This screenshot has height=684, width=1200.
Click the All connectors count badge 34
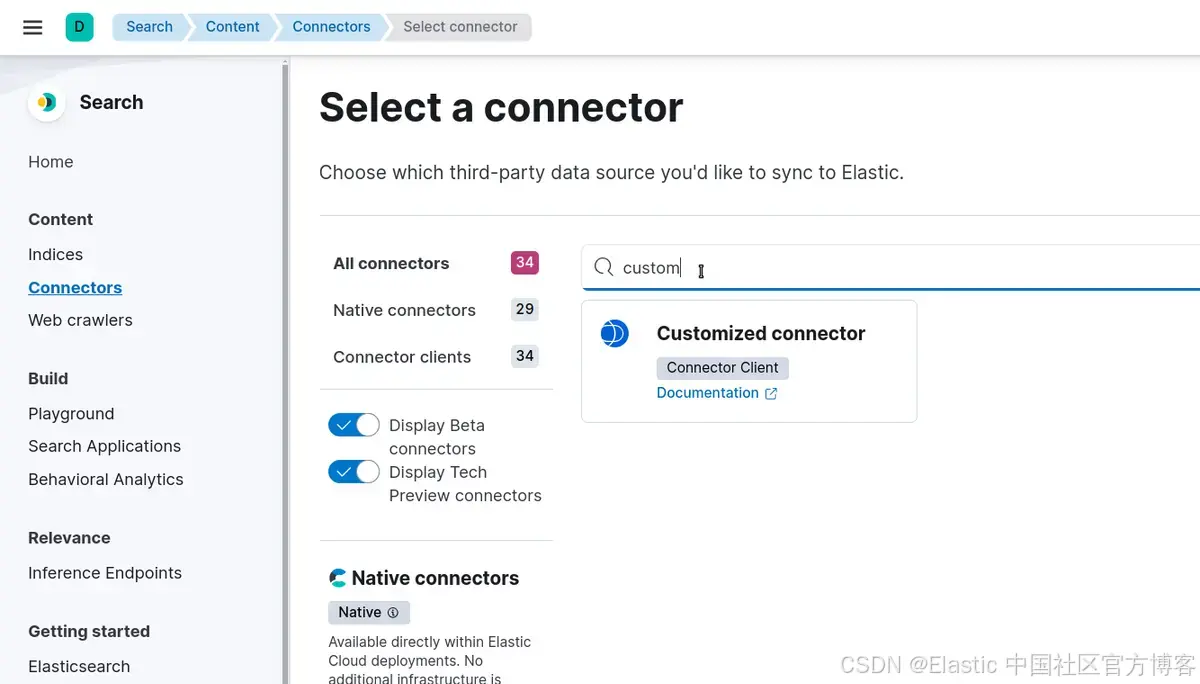525,263
